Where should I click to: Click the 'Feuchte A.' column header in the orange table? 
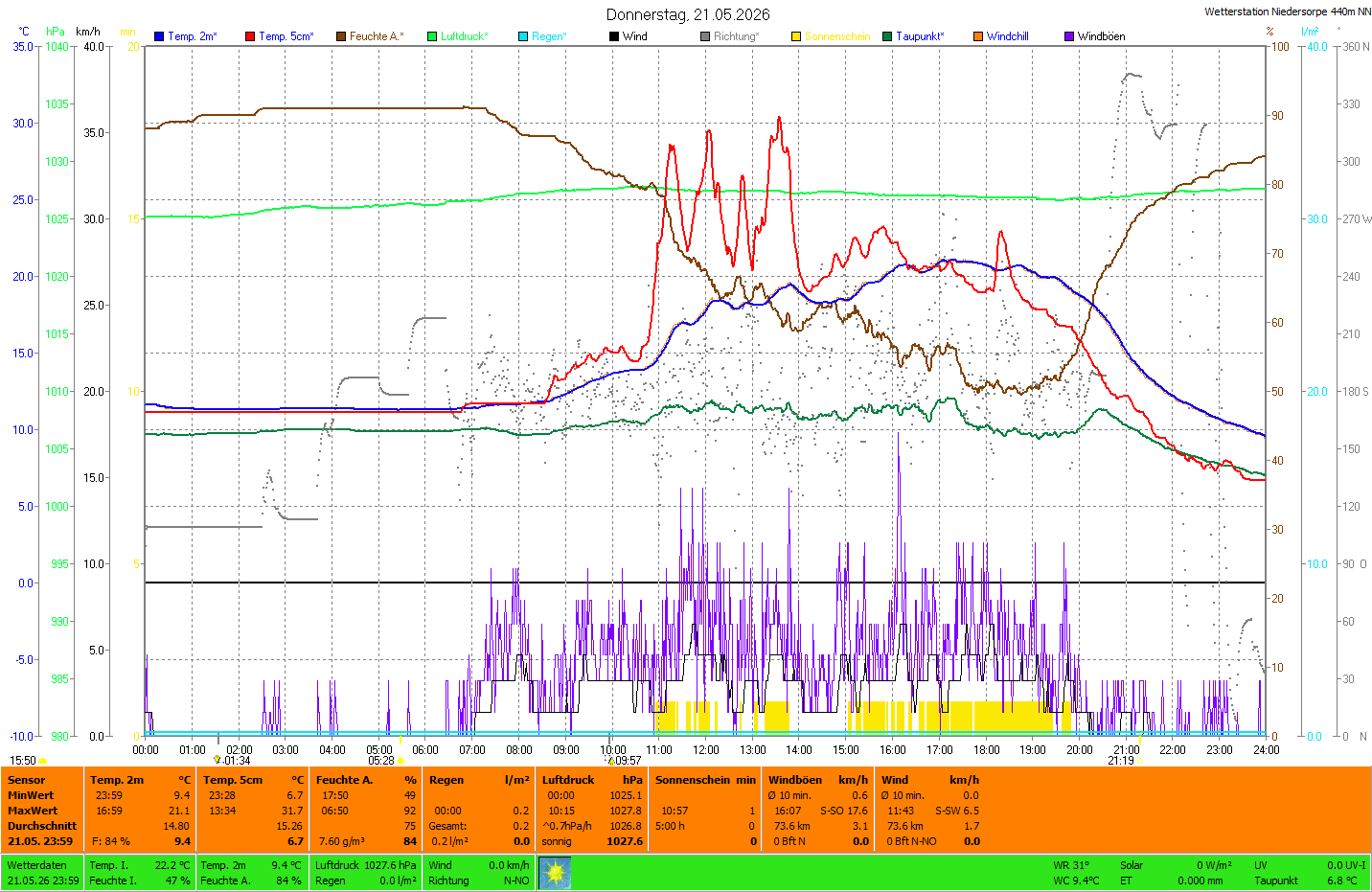point(344,780)
